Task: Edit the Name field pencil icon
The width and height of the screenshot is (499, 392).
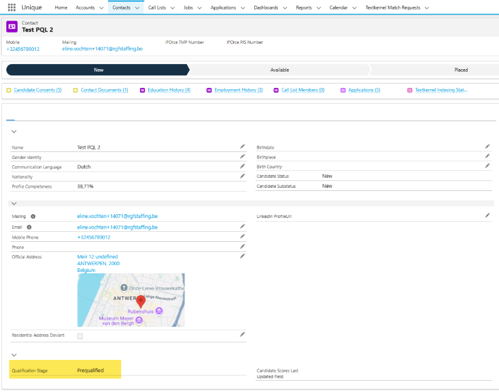Action: coord(242,147)
